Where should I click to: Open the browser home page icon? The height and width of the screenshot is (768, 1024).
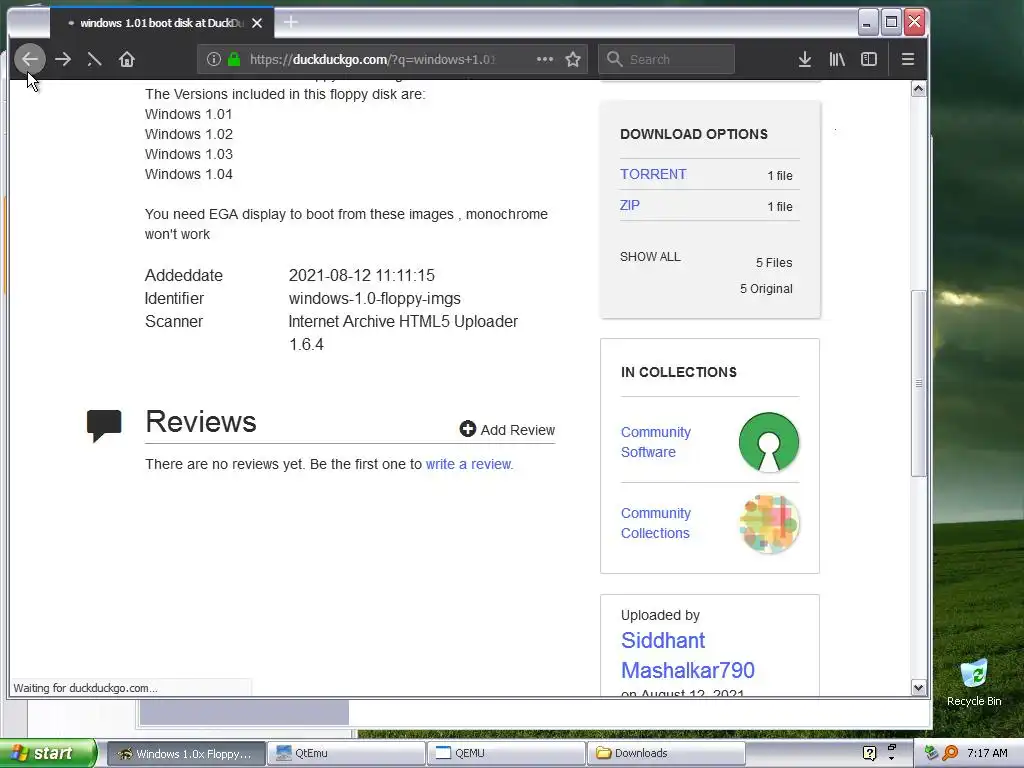pos(127,59)
